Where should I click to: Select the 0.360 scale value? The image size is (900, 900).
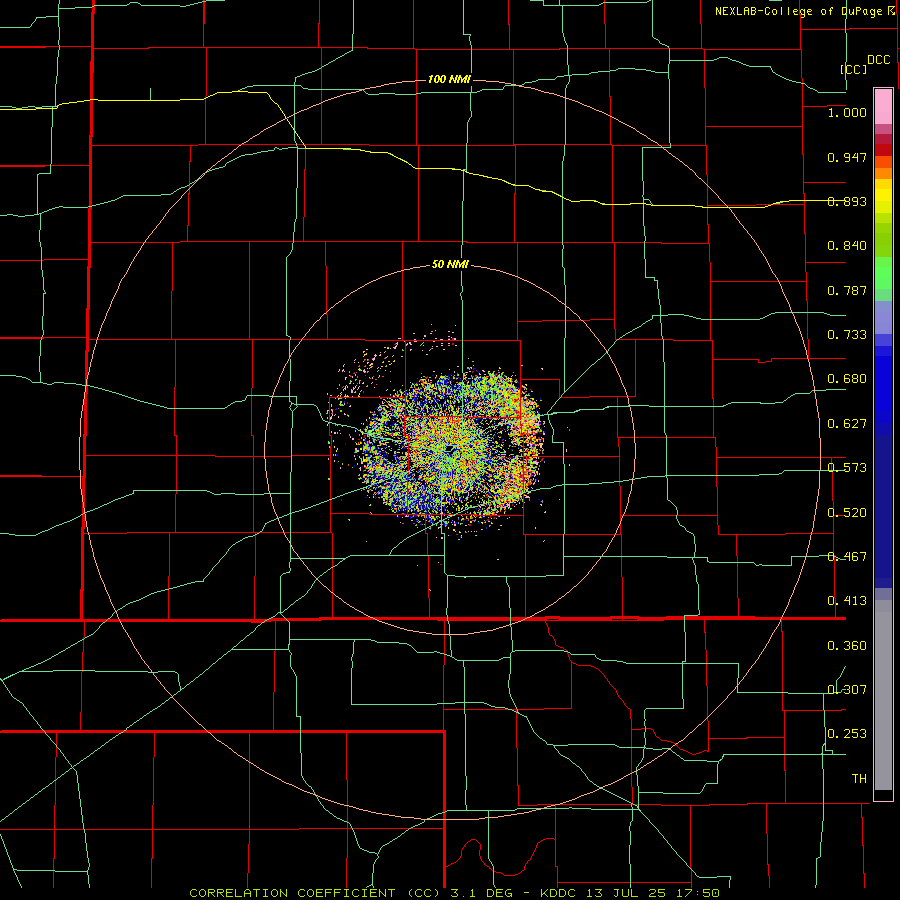click(847, 646)
